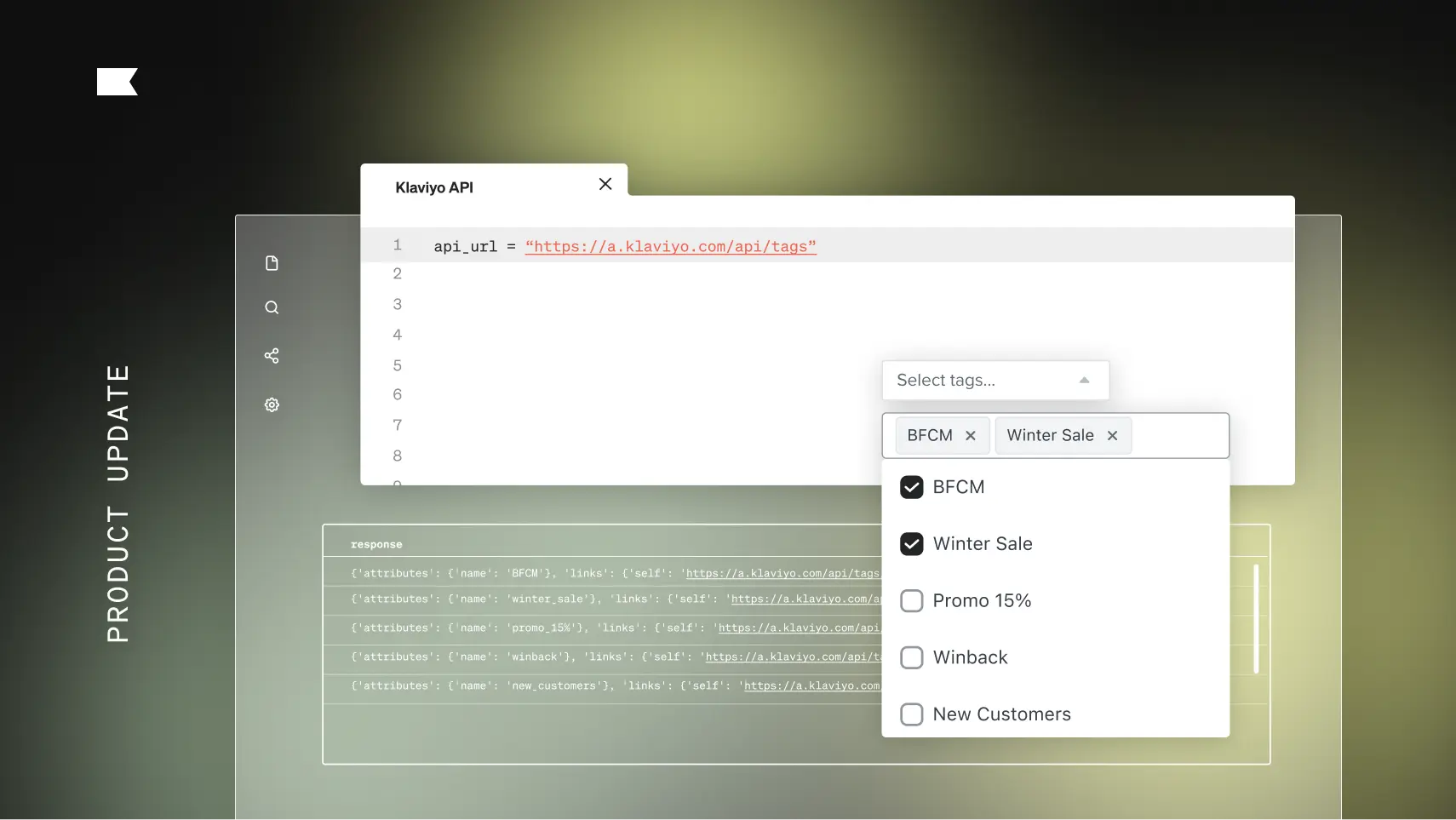
Task: Click the New Customers option label
Action: (x=1002, y=714)
